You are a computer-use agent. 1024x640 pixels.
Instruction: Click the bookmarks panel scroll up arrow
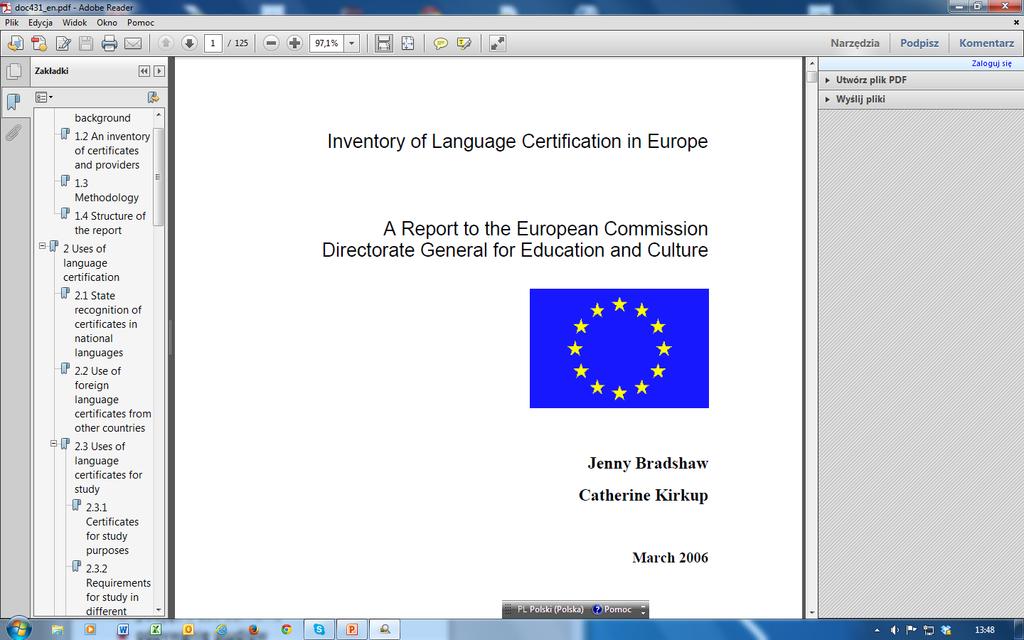(159, 115)
